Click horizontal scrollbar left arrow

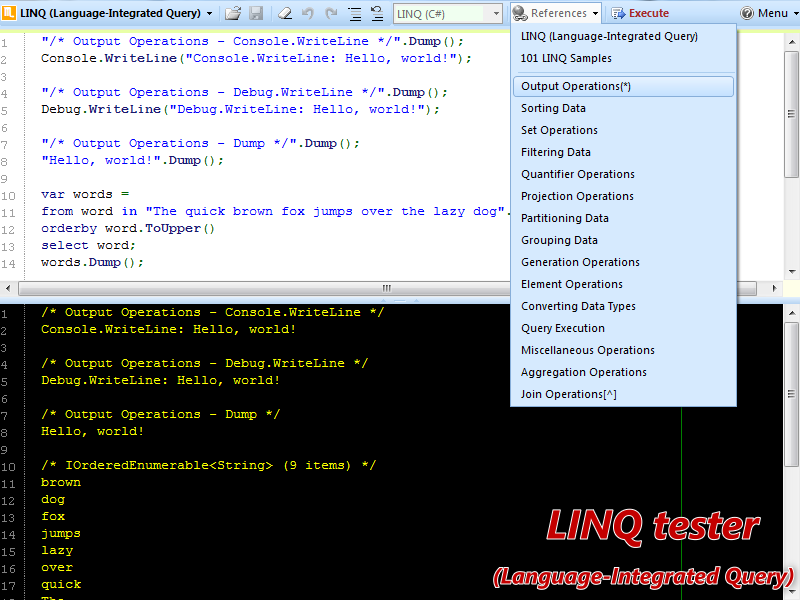(8, 288)
